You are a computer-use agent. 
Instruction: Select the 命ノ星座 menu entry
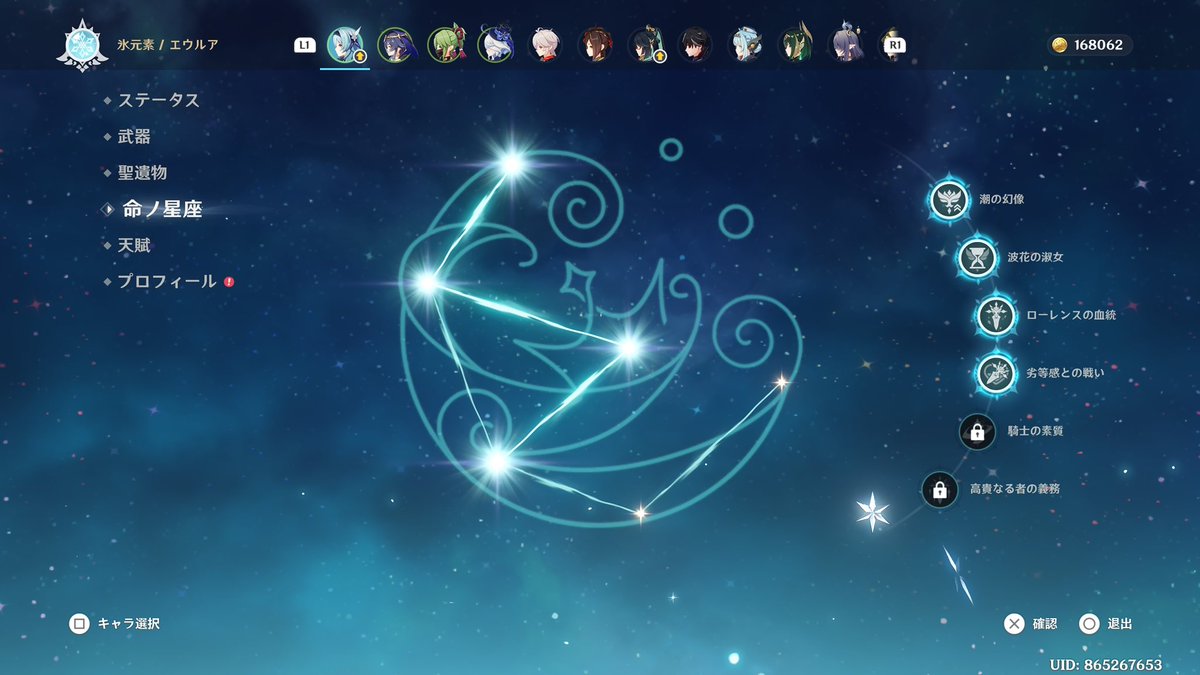(163, 209)
